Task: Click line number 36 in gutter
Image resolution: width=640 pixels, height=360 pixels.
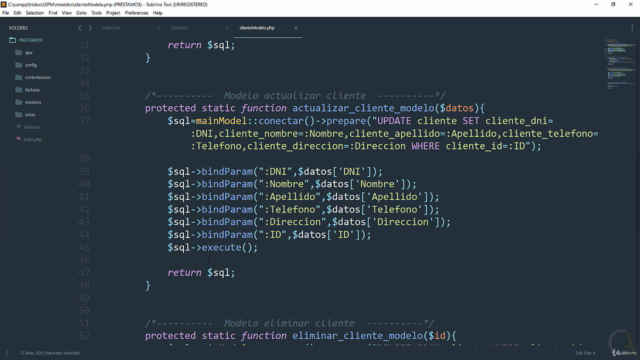Action: tap(84, 108)
